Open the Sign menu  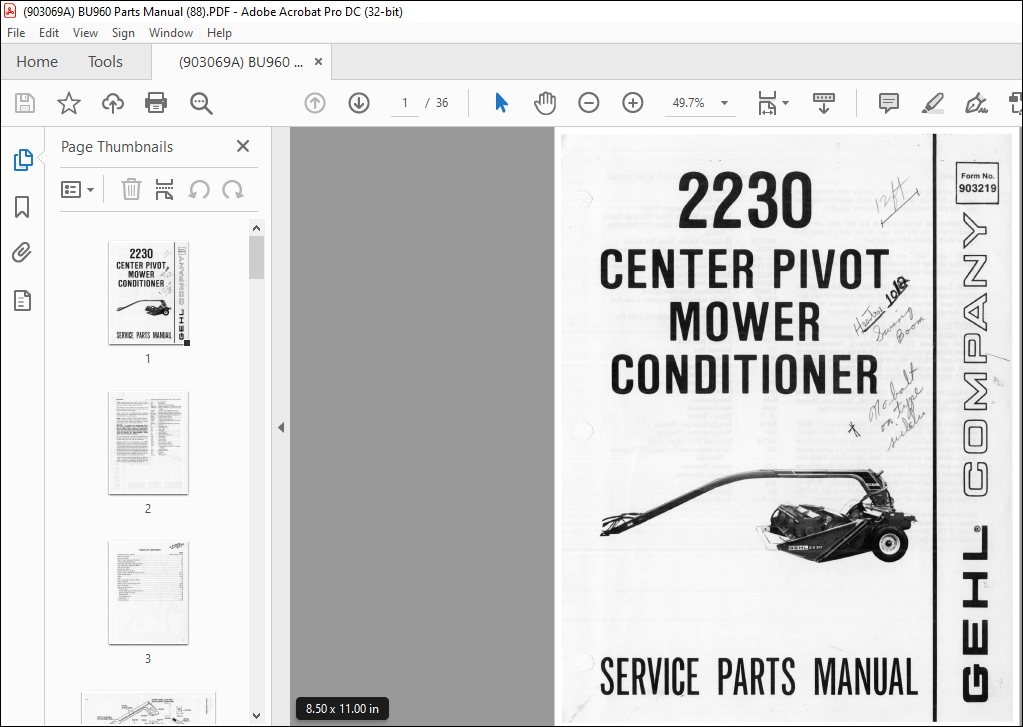(x=123, y=33)
